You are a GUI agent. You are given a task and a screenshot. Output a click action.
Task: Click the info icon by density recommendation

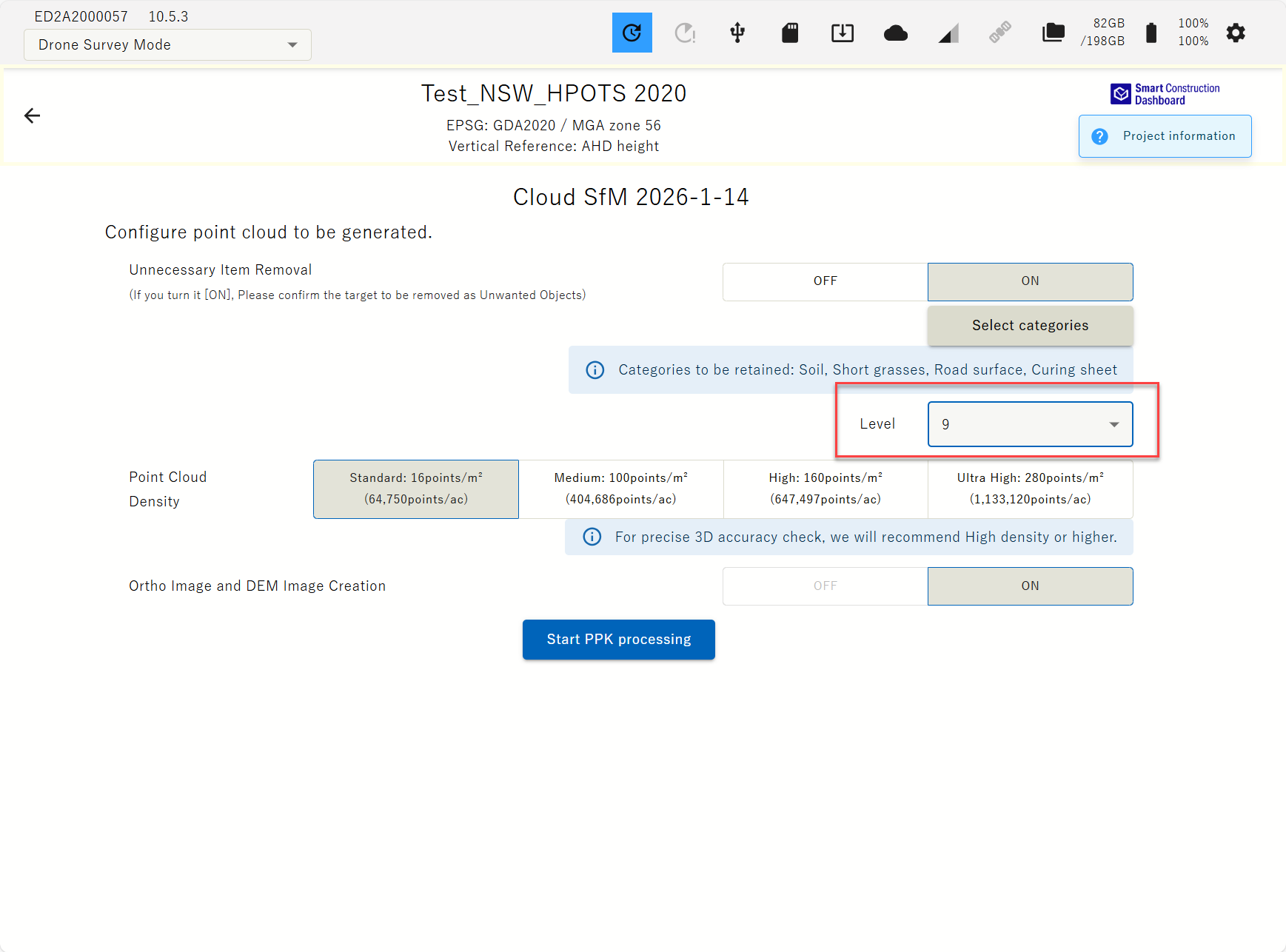tap(592, 537)
